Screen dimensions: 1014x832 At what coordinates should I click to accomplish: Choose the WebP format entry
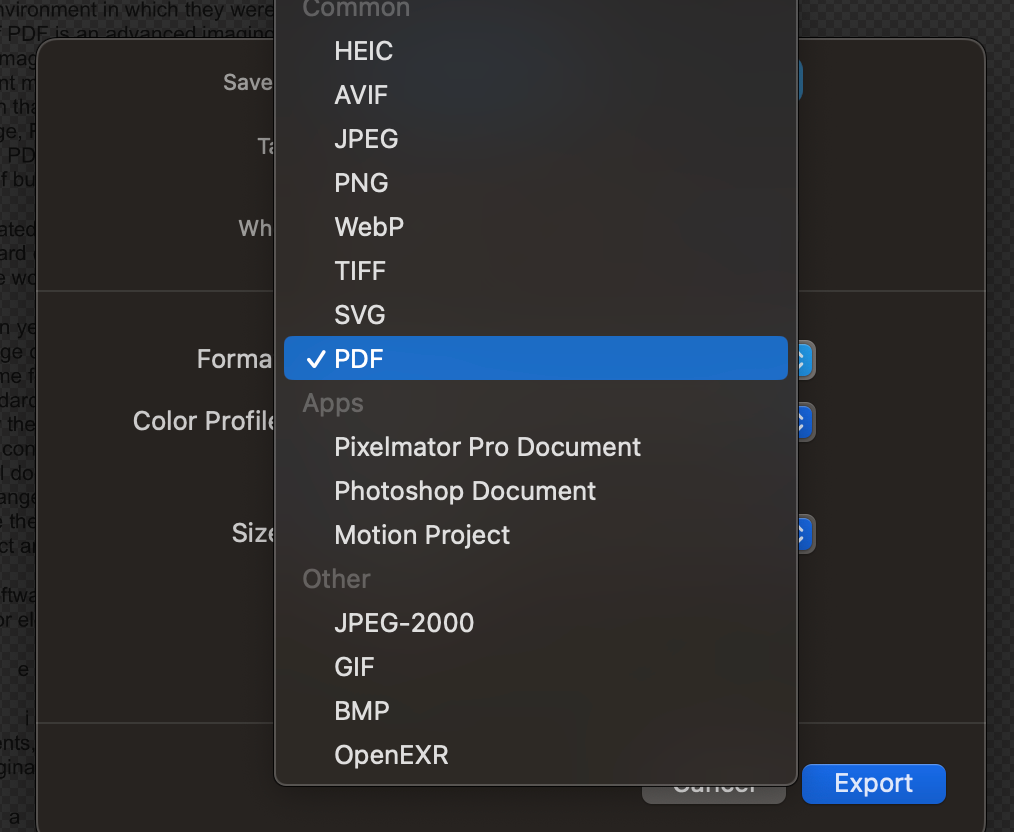535,227
